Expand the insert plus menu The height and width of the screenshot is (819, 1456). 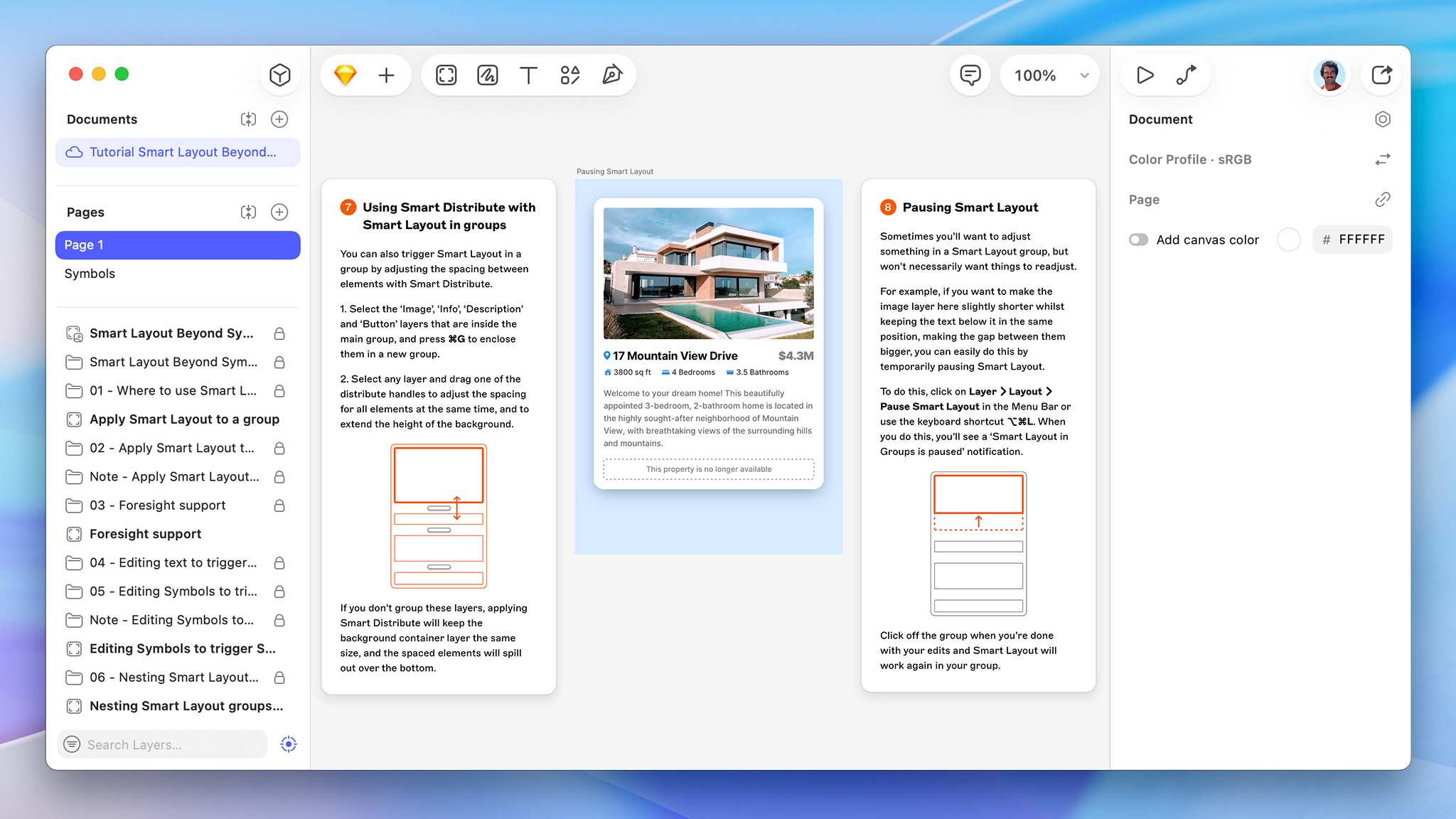click(386, 75)
